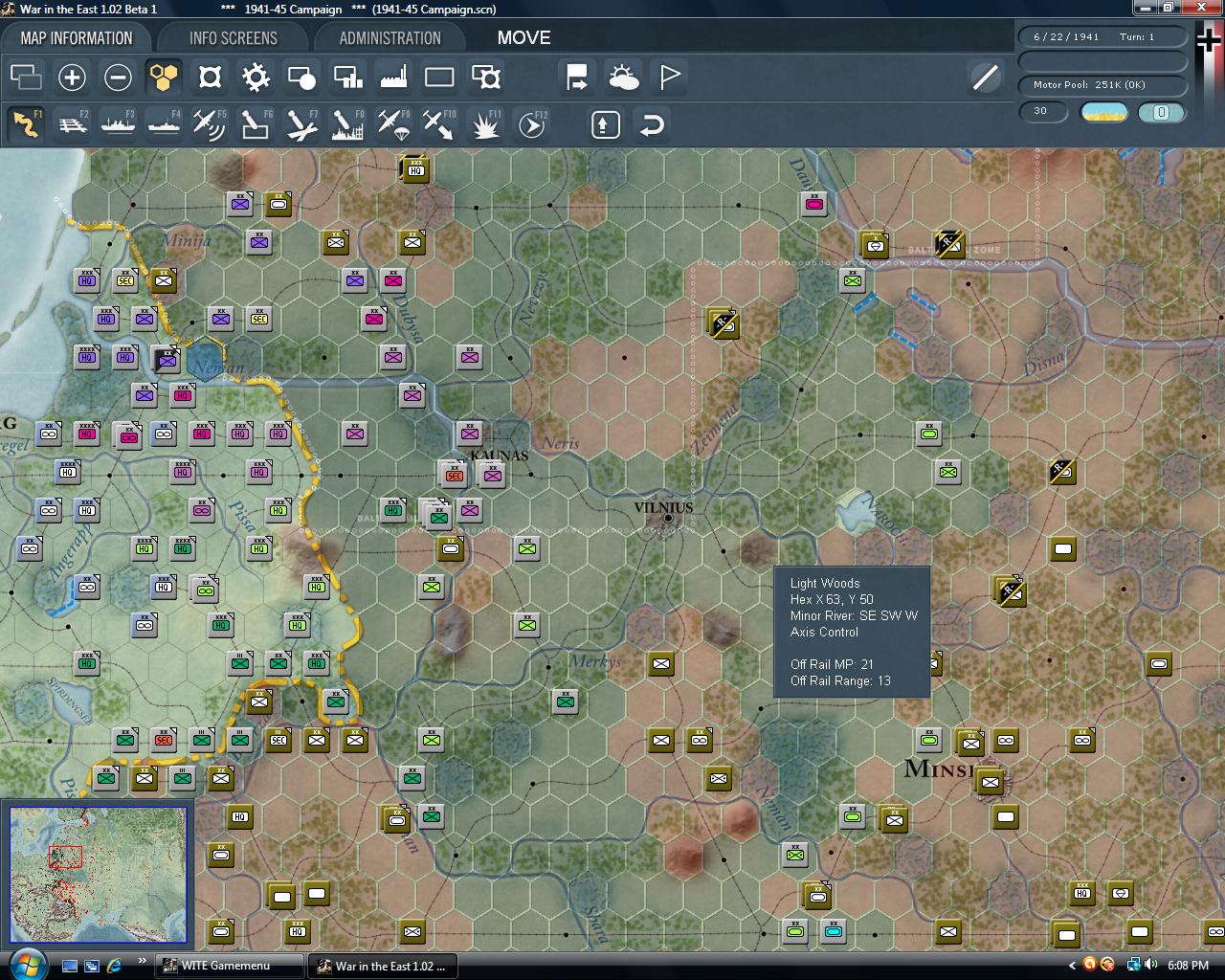The height and width of the screenshot is (980, 1225).
Task: Select F11 explosion mode icon
Action: click(x=486, y=124)
